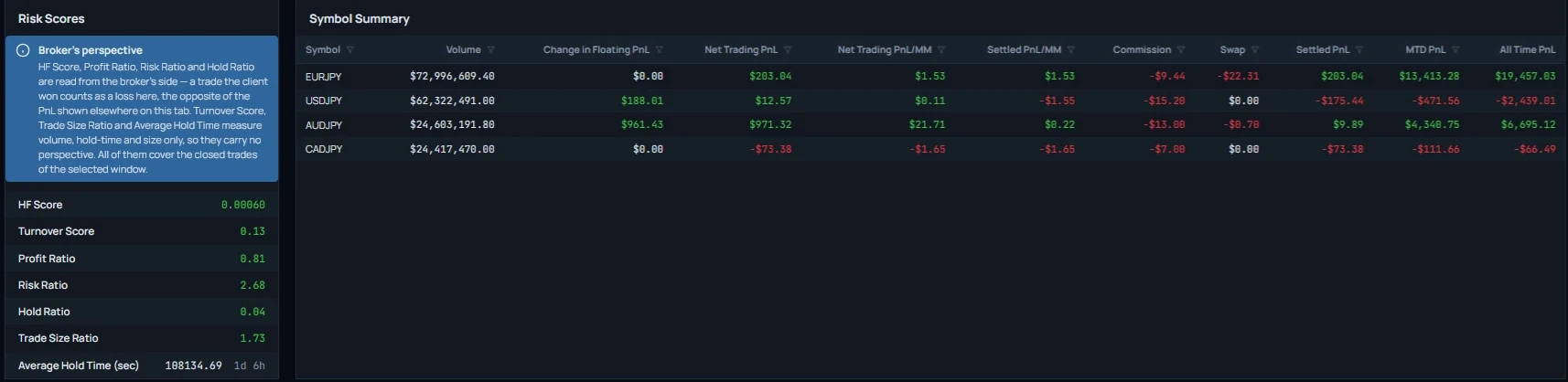Open the Settled PnL/MM filter icon
Image resolution: width=1568 pixels, height=382 pixels.
[x=1071, y=50]
